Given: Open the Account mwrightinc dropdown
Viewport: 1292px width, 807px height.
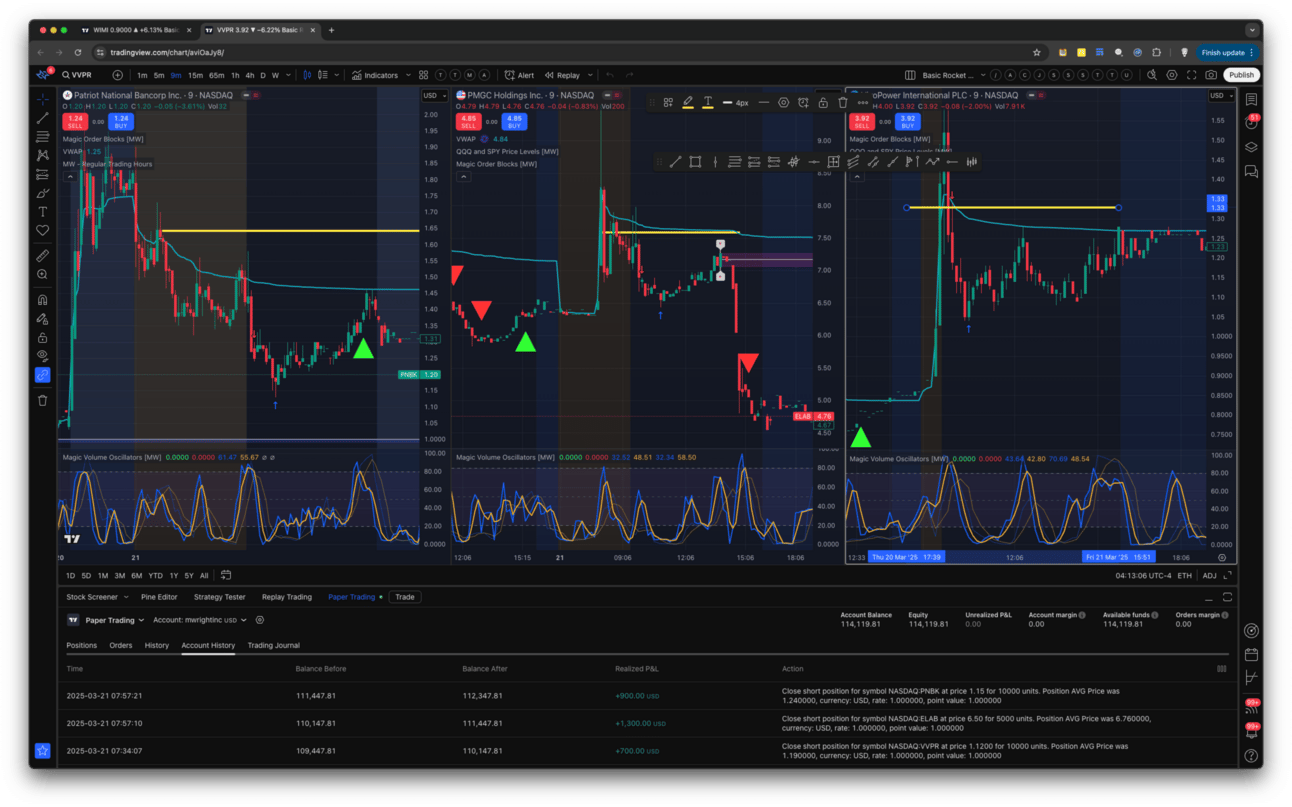Looking at the screenshot, I should [x=201, y=620].
